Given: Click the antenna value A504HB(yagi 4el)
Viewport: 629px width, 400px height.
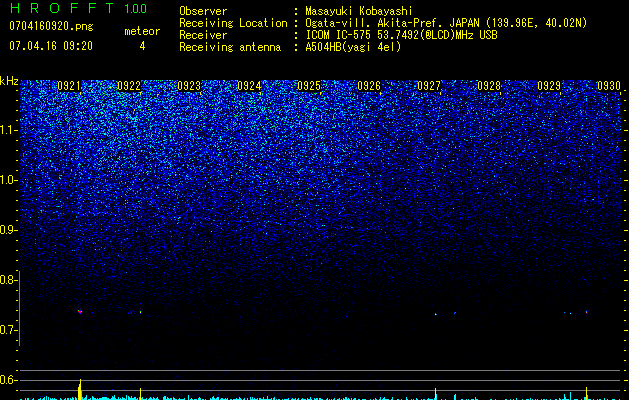Looking at the screenshot, I should click(353, 47).
